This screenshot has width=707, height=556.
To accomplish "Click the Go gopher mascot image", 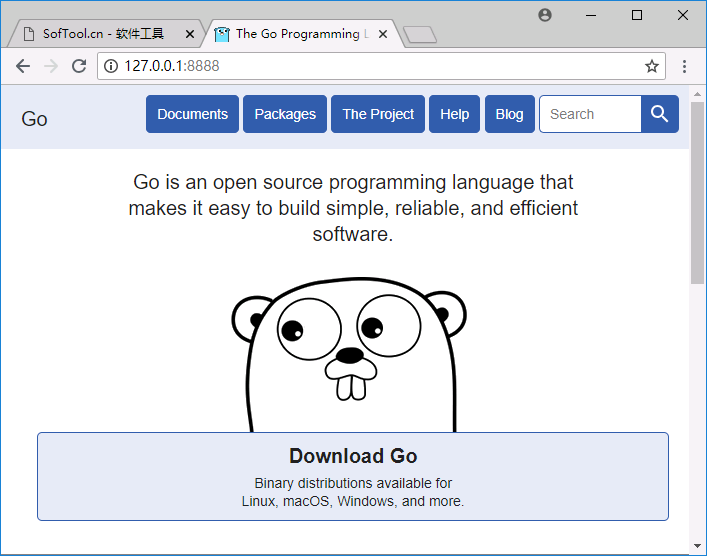I will tap(349, 354).
